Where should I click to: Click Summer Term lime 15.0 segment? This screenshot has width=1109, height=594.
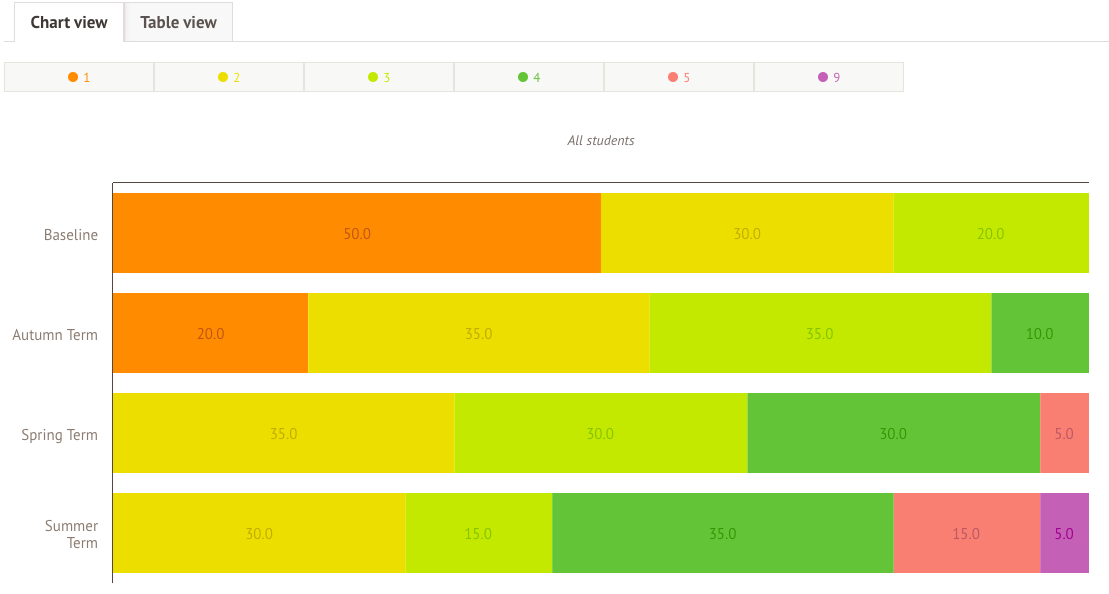478,533
